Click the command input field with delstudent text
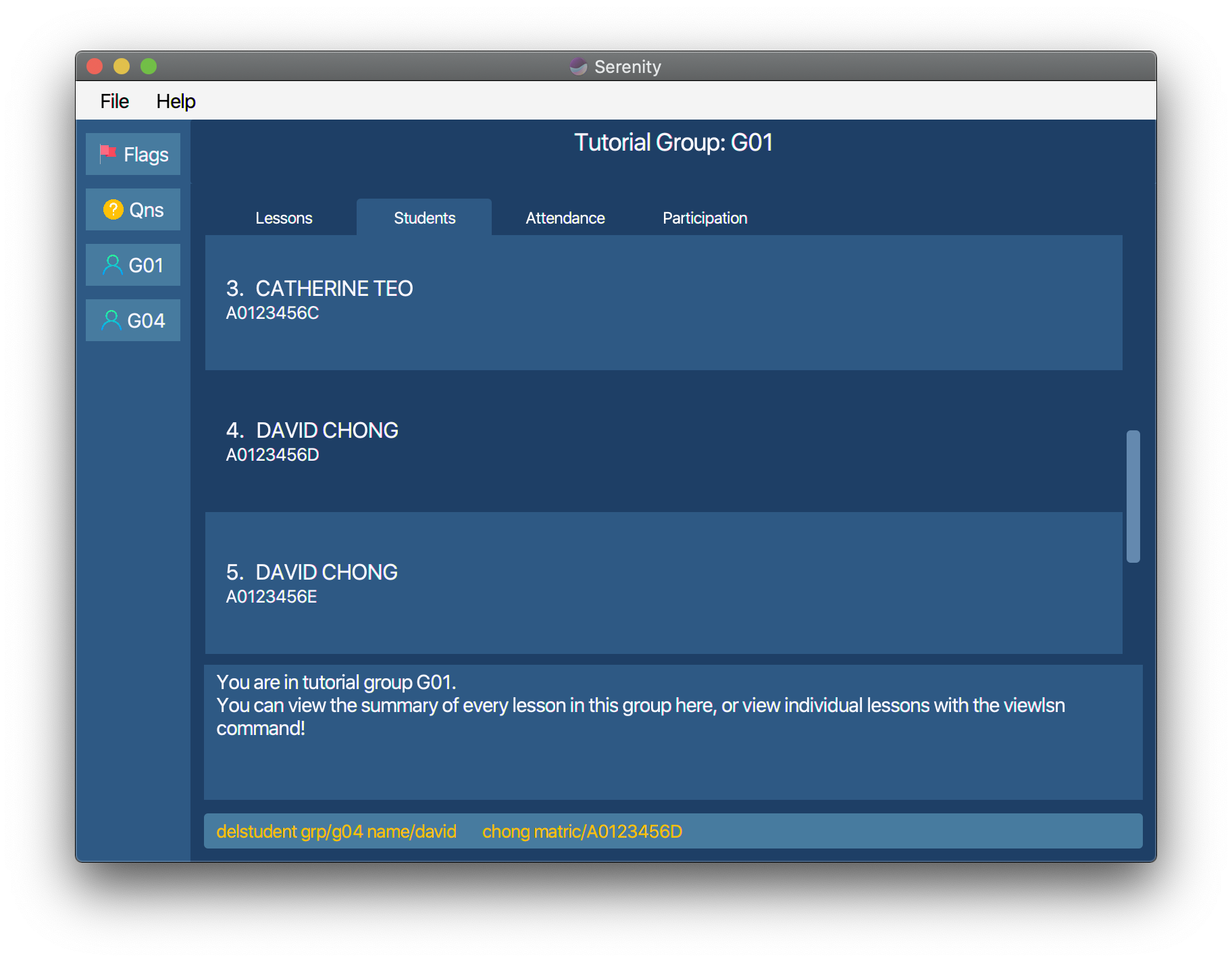The image size is (1232, 962). pyautogui.click(x=673, y=831)
